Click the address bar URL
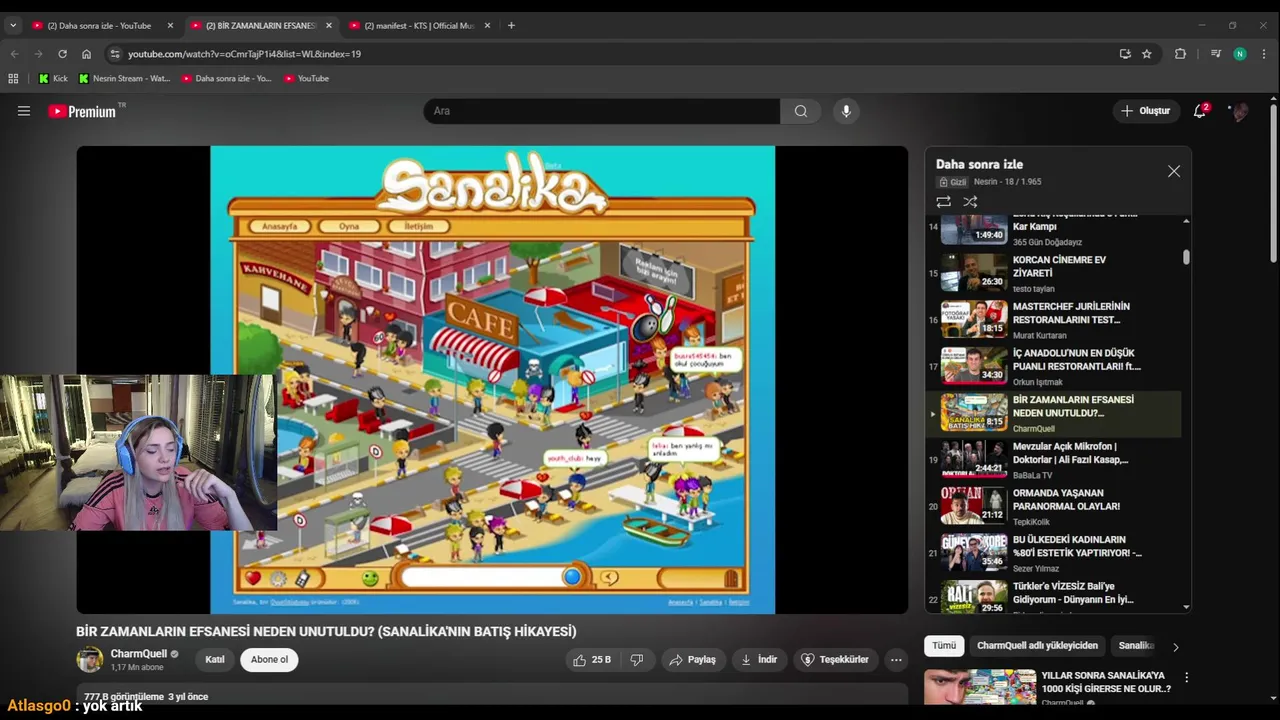 pyautogui.click(x=244, y=54)
